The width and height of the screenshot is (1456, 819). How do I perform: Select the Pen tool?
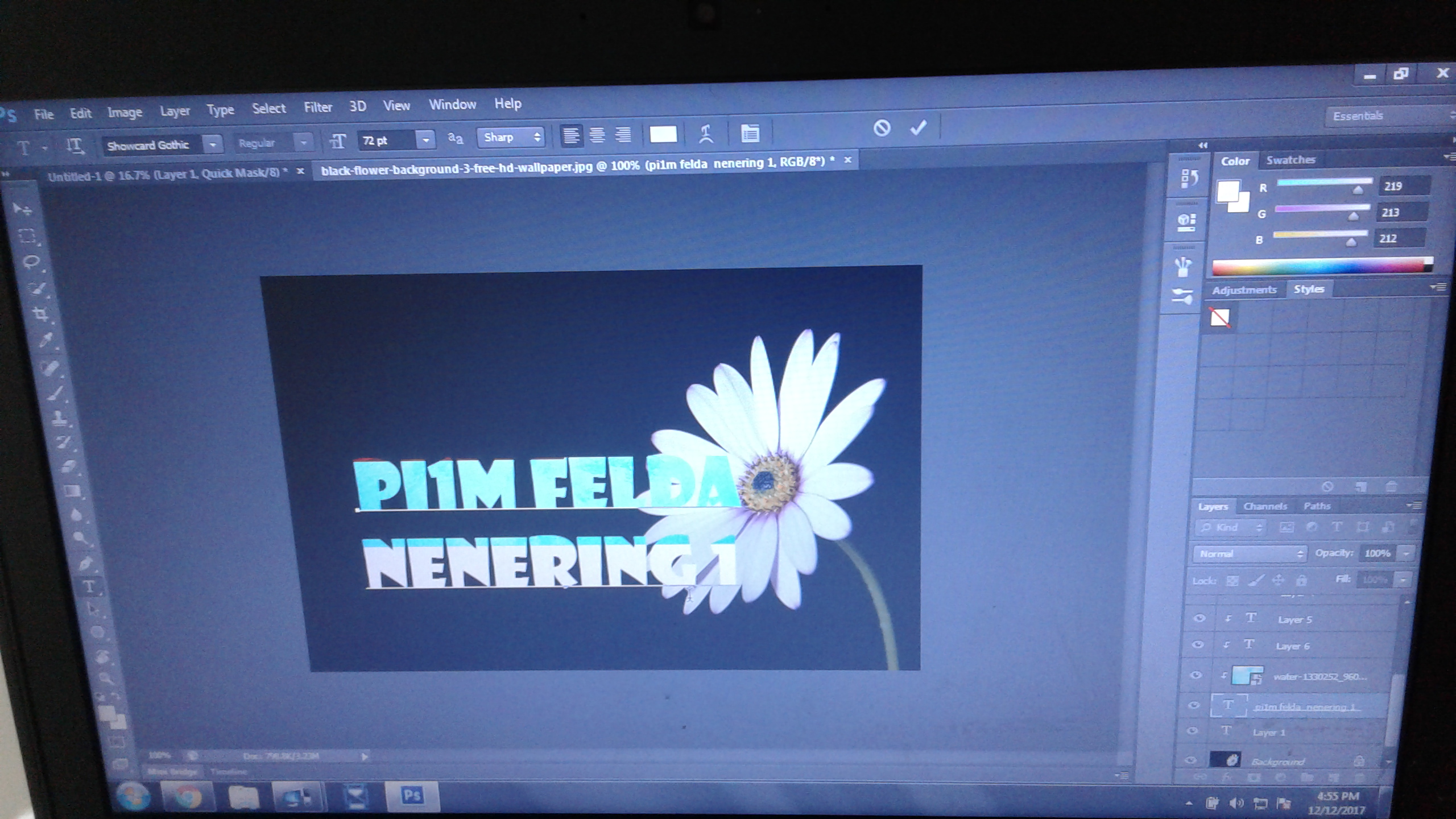click(x=85, y=563)
